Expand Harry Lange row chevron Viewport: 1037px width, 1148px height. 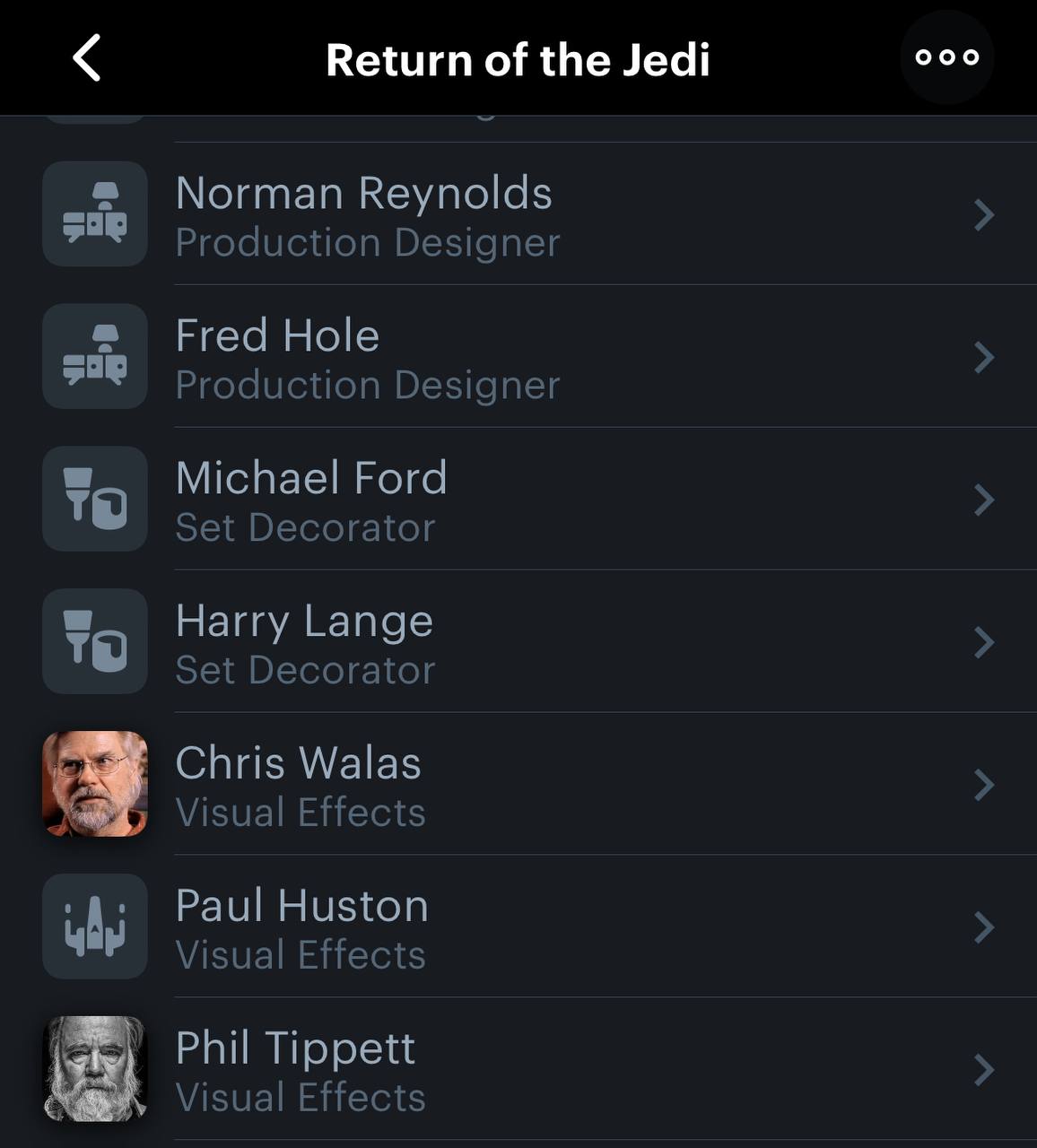[x=984, y=642]
